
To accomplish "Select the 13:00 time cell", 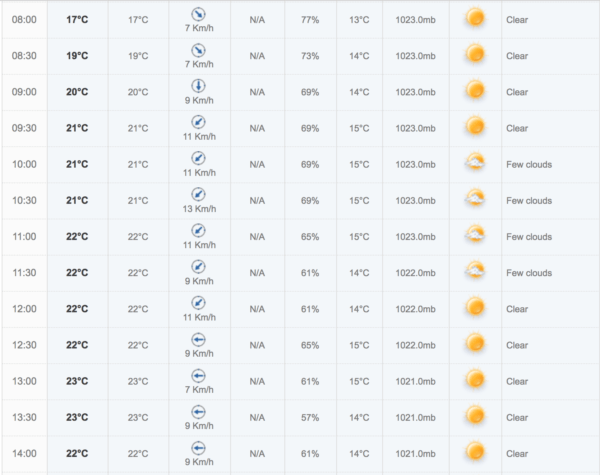I will pyautogui.click(x=24, y=381).
